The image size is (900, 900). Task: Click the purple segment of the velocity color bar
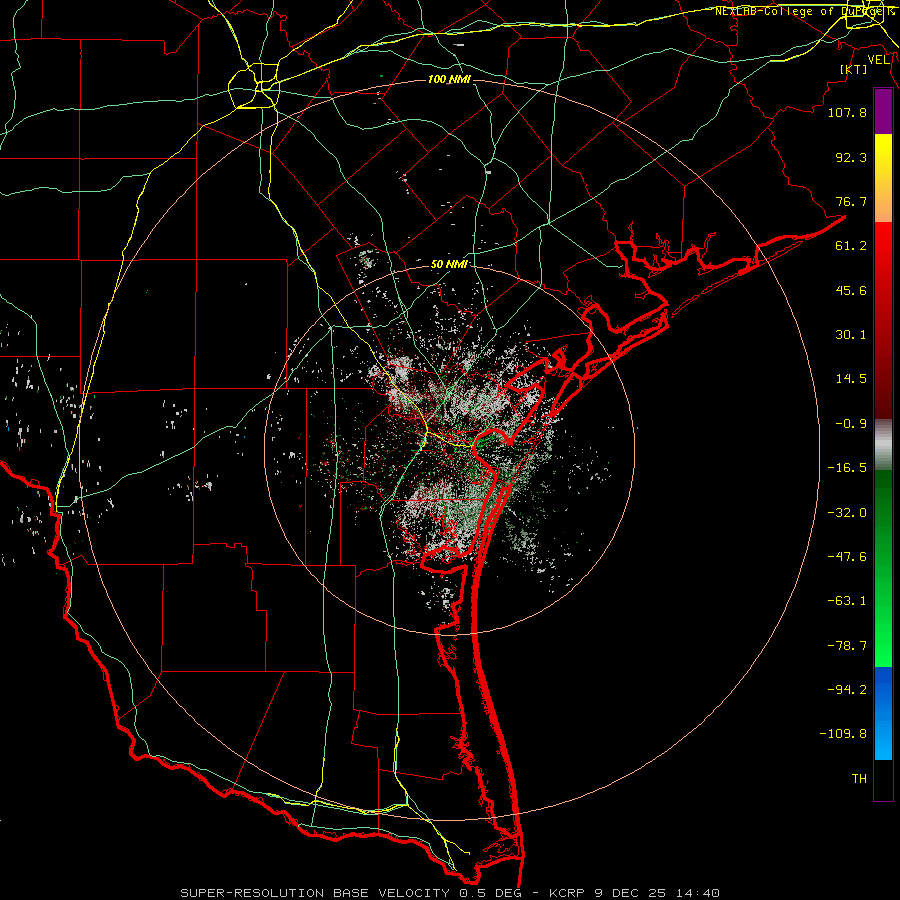point(883,112)
